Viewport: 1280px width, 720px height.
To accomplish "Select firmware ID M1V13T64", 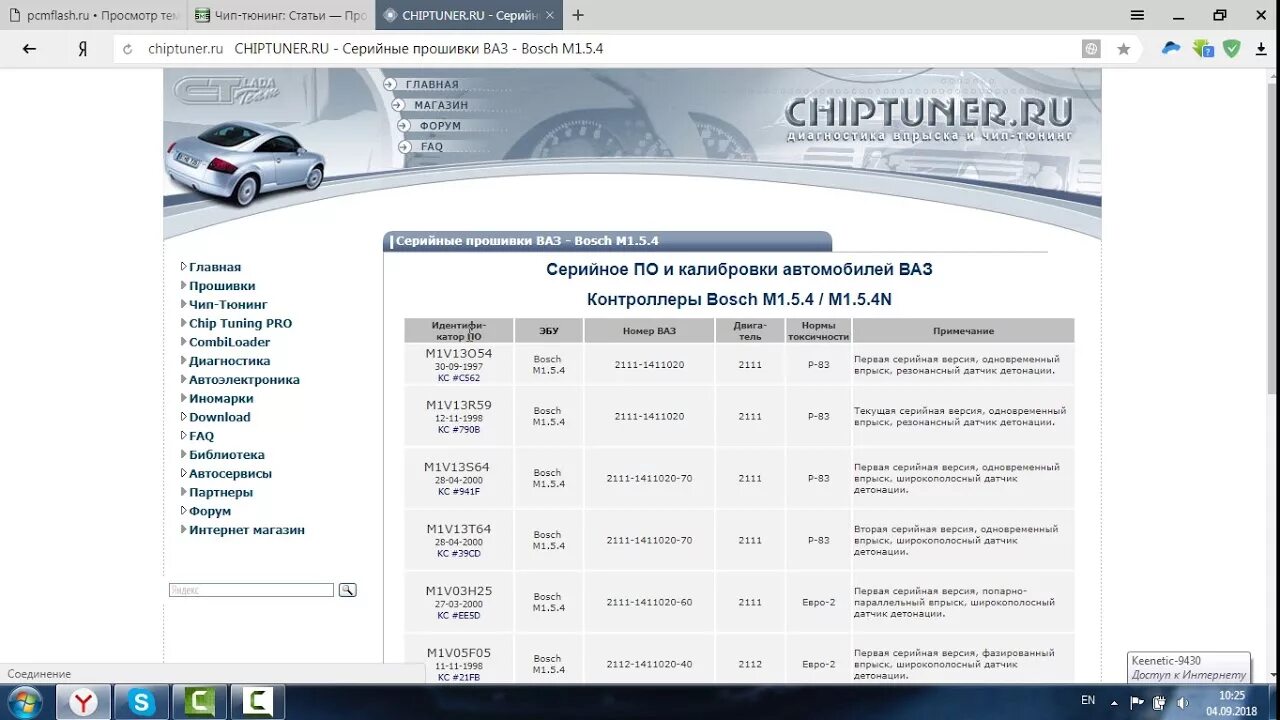I will [458, 530].
